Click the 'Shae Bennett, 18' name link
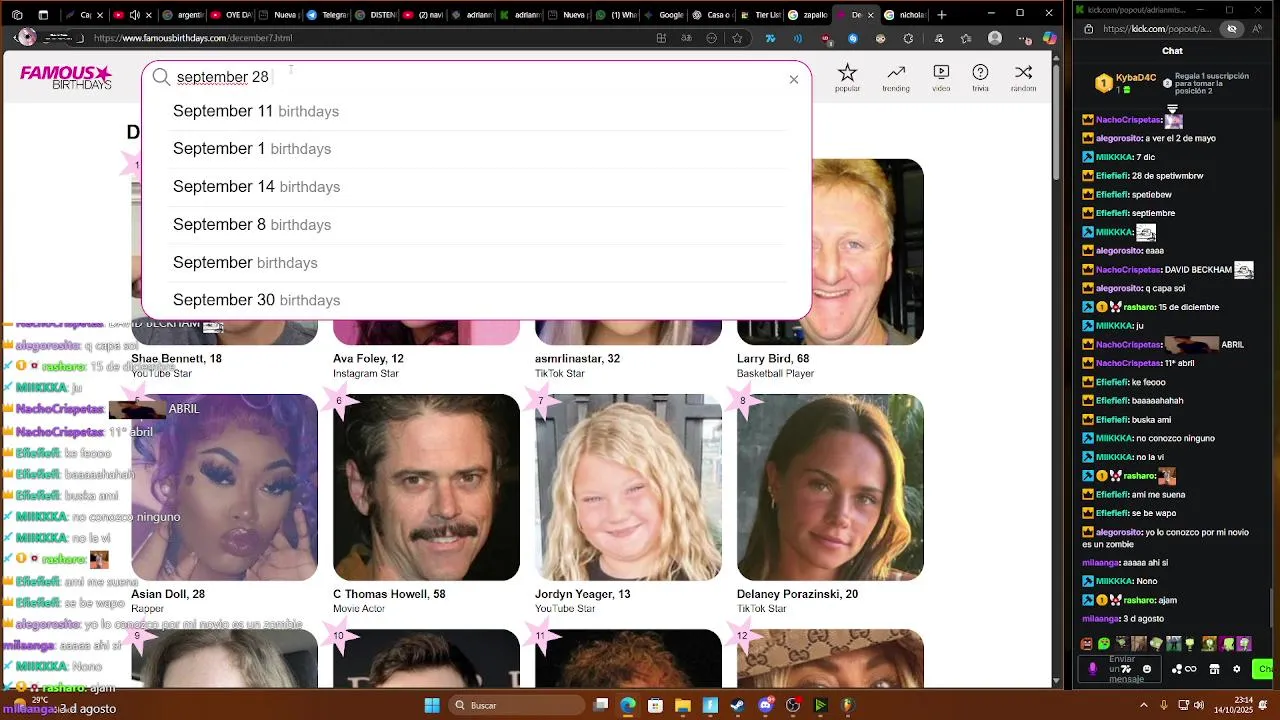The height and width of the screenshot is (720, 1280). 176,358
